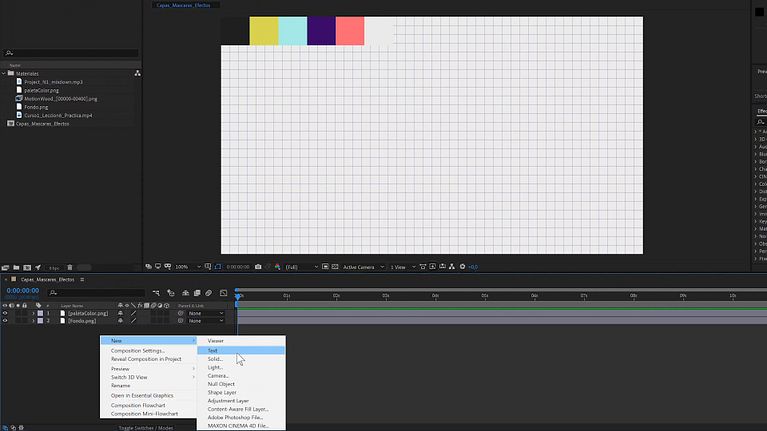Image resolution: width=767 pixels, height=431 pixels.
Task: Toggle visibility of the Fondo.png layer
Action: [5, 321]
